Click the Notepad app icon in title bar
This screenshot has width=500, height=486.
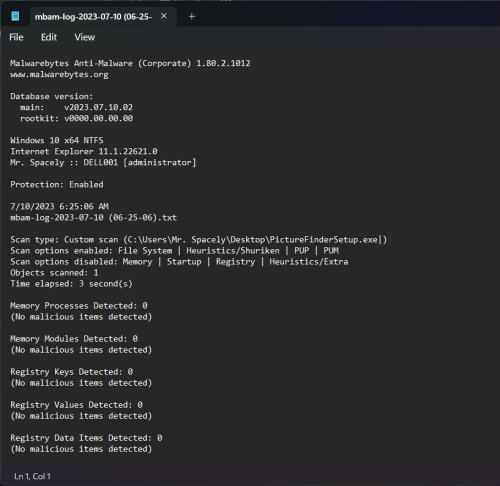coord(15,16)
